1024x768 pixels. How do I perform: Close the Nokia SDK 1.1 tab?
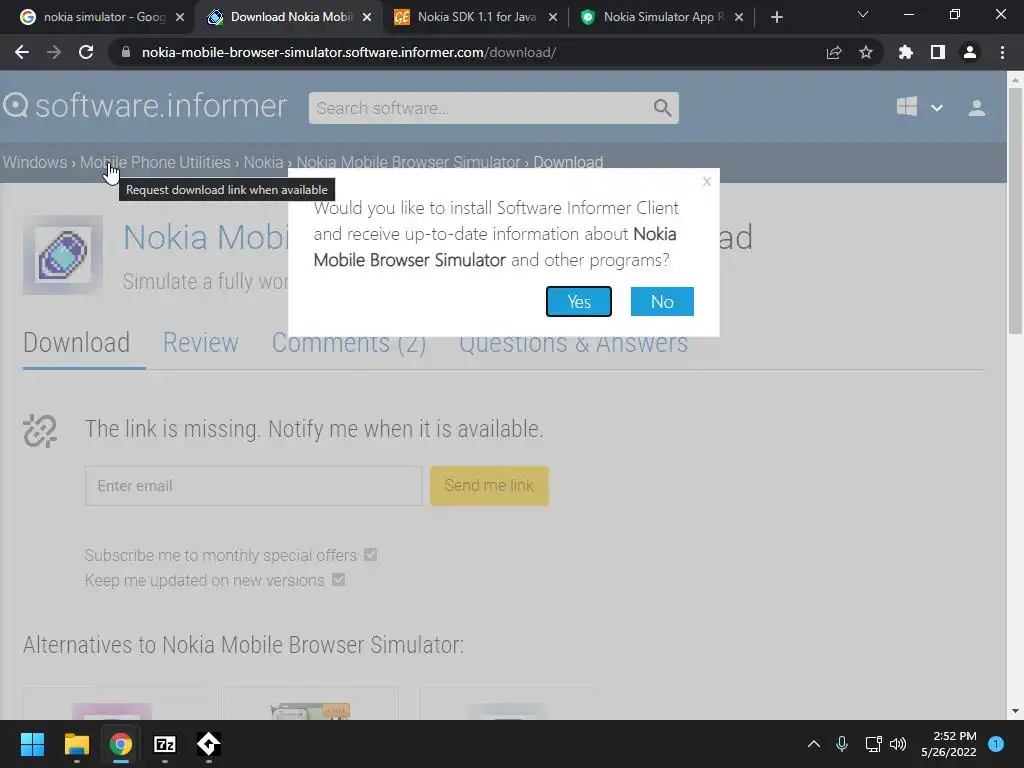click(x=552, y=17)
